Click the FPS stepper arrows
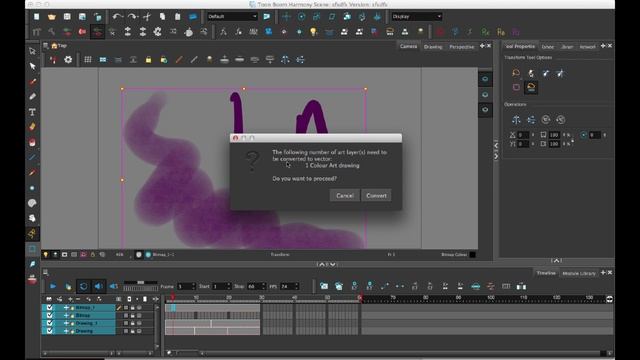Image resolution: width=640 pixels, height=360 pixels. pyautogui.click(x=297, y=286)
